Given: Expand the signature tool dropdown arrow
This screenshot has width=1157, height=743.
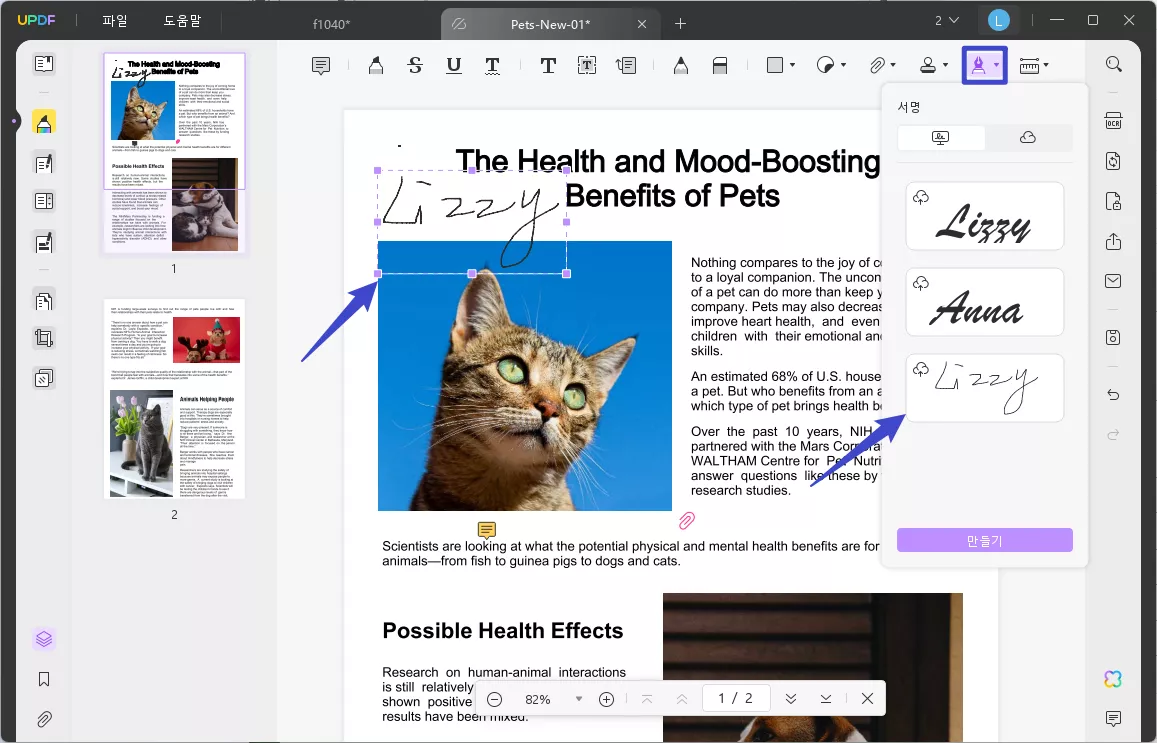Looking at the screenshot, I should coord(996,66).
